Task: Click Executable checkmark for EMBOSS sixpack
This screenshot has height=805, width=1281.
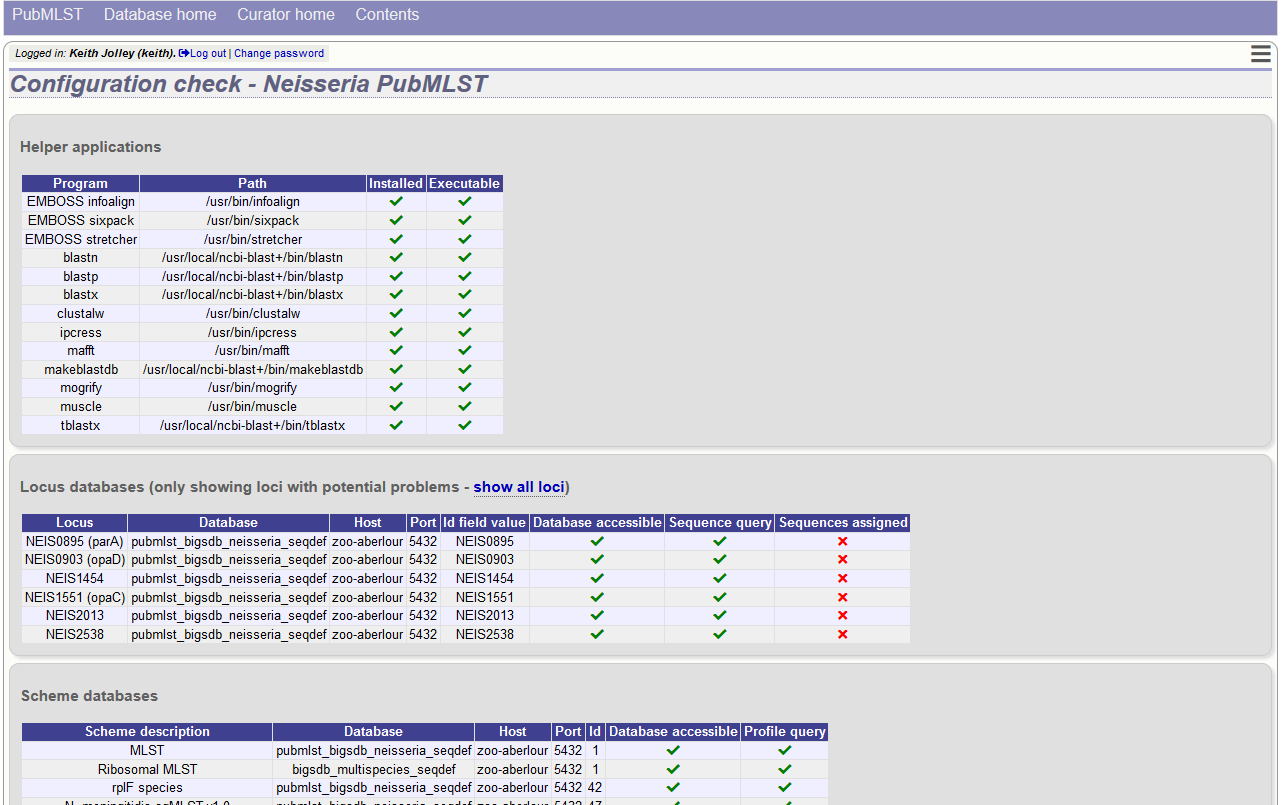Action: click(x=465, y=220)
